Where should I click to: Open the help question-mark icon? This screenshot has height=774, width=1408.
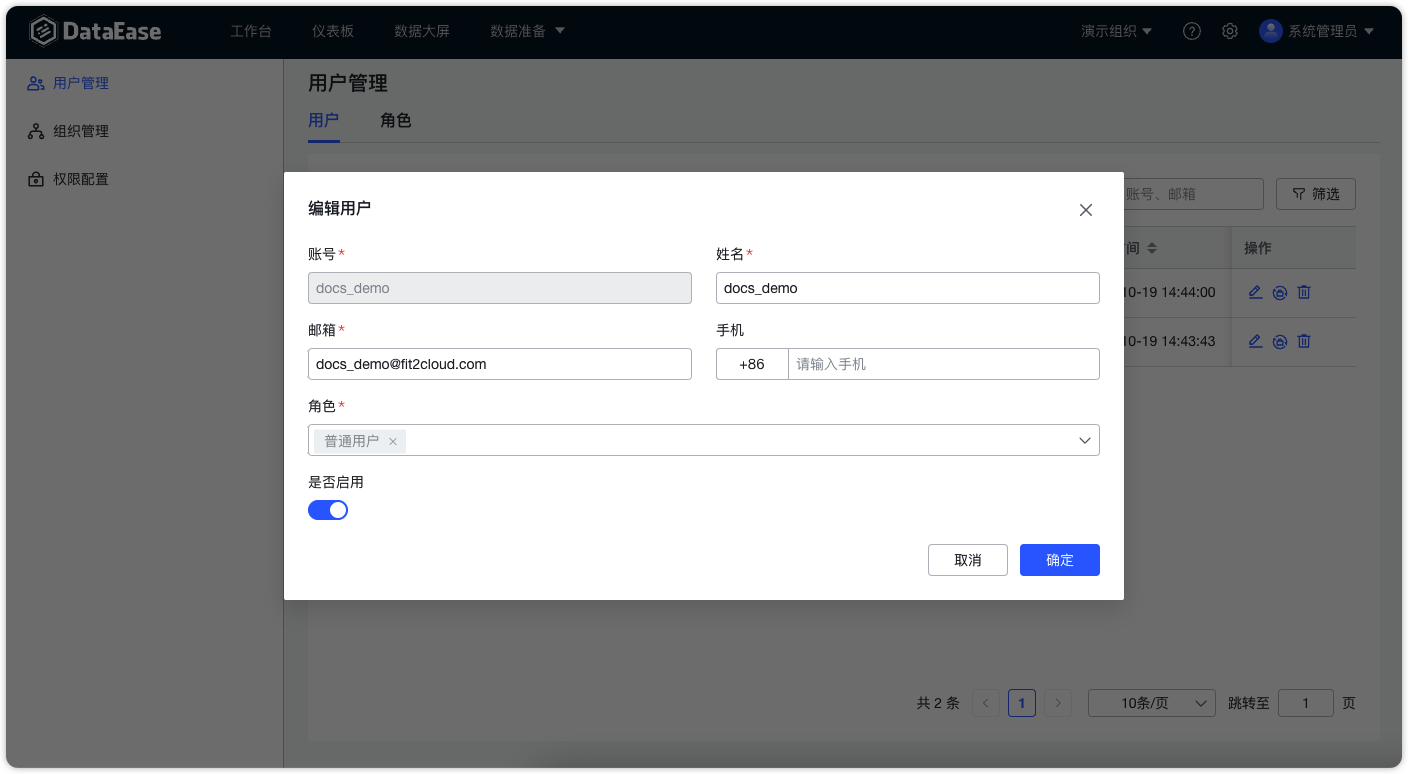pyautogui.click(x=1192, y=31)
